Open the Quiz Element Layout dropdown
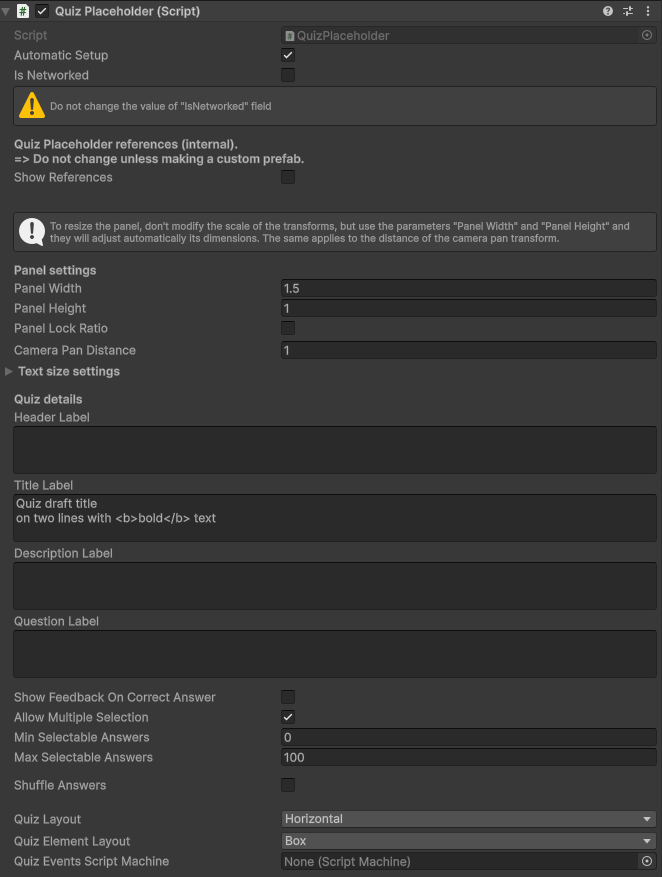 point(468,841)
